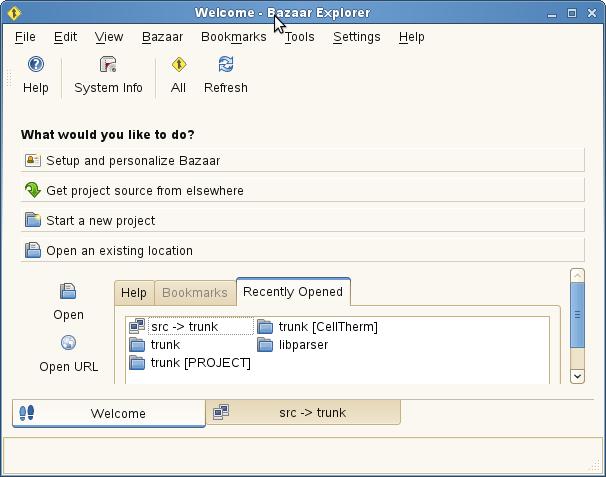Select the trunk [PROJECT] entry
Image resolution: width=606 pixels, height=477 pixels.
tap(200, 363)
